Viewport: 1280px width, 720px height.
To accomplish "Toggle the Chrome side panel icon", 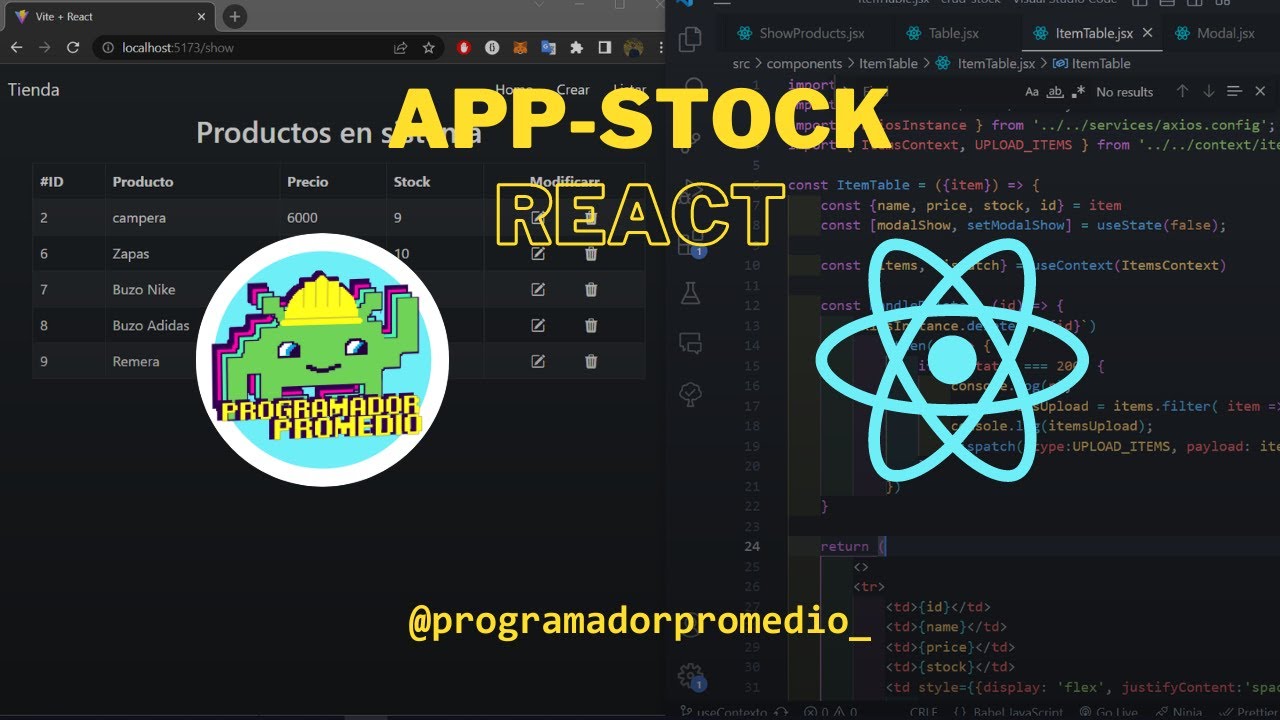I will [604, 47].
